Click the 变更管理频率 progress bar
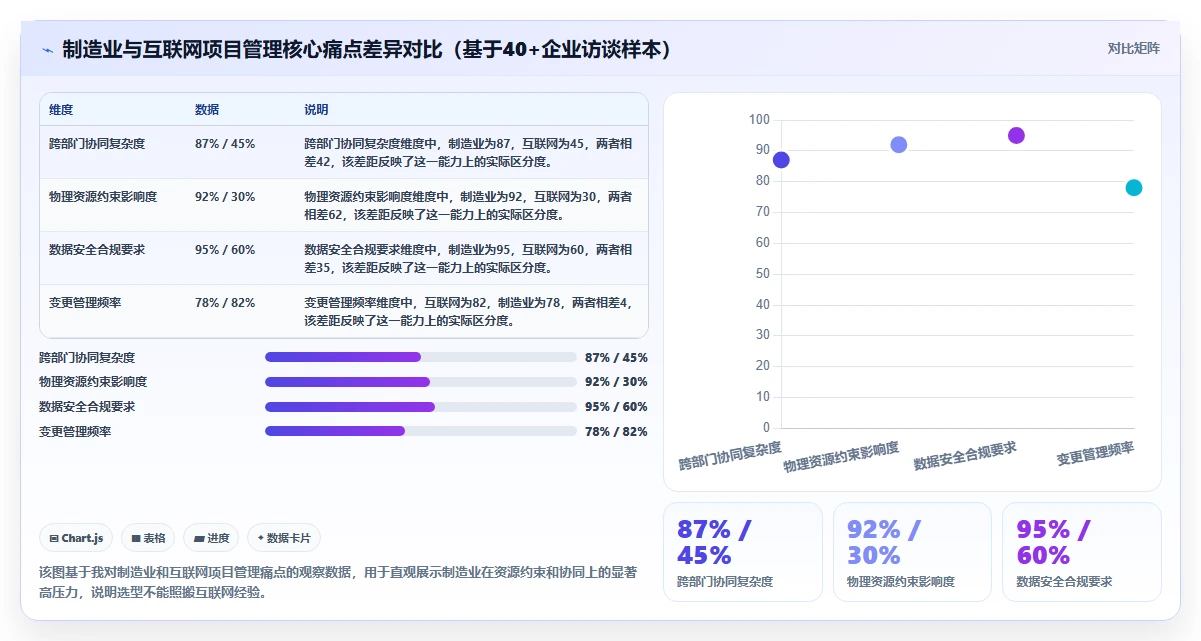 (x=421, y=431)
